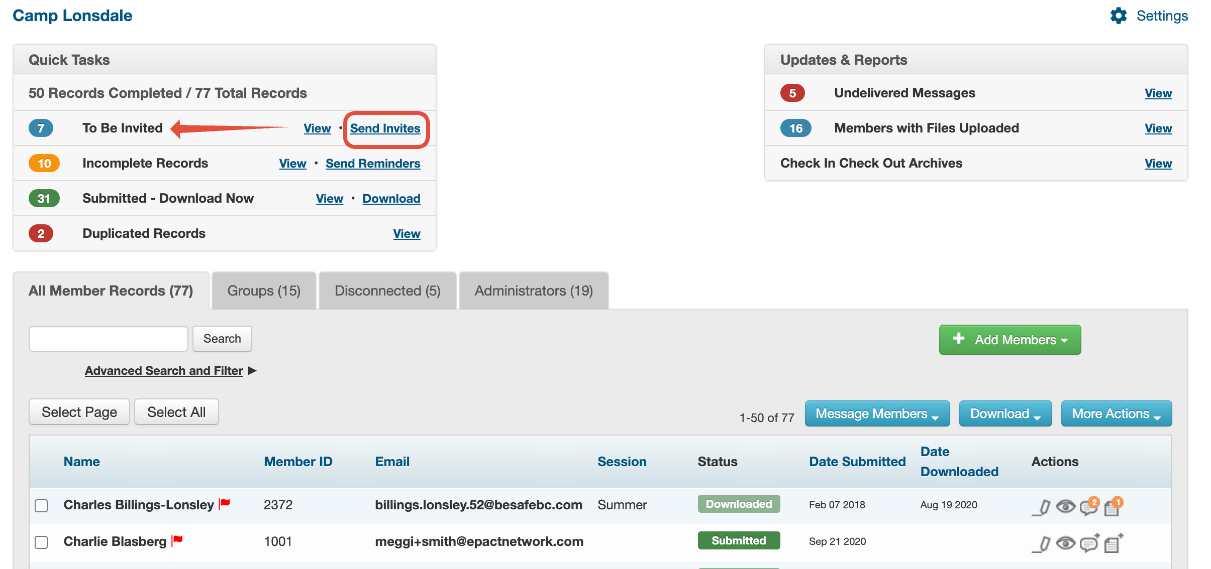View the Duplicated Records
This screenshot has height=569, width=1211.
[x=407, y=233]
